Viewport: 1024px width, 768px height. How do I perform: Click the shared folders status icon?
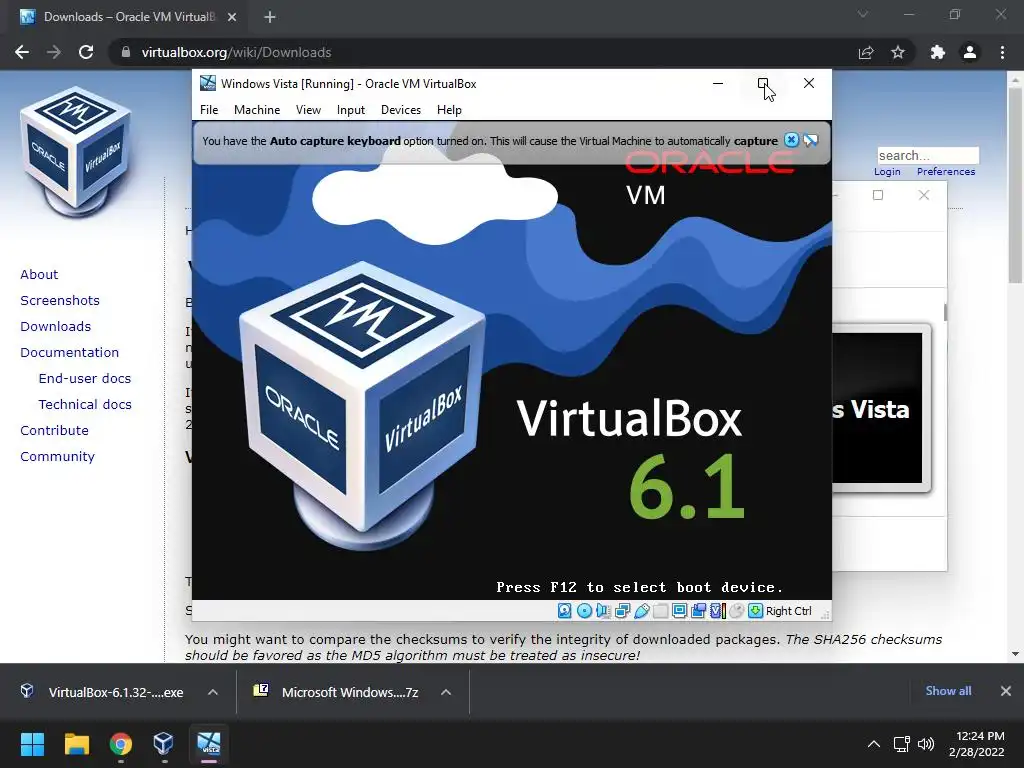coord(660,611)
